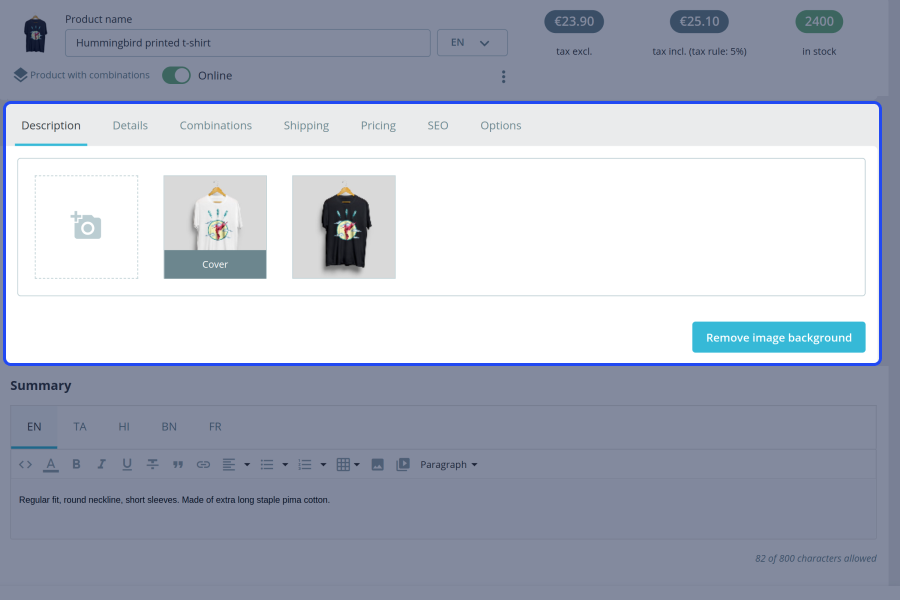900x600 pixels.
Task: Click the numbered list icon
Action: click(x=305, y=464)
